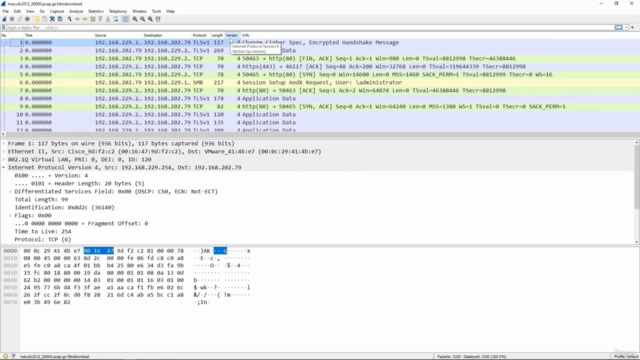Click the display filter input field
The image size is (640, 360).
(x=310, y=27)
